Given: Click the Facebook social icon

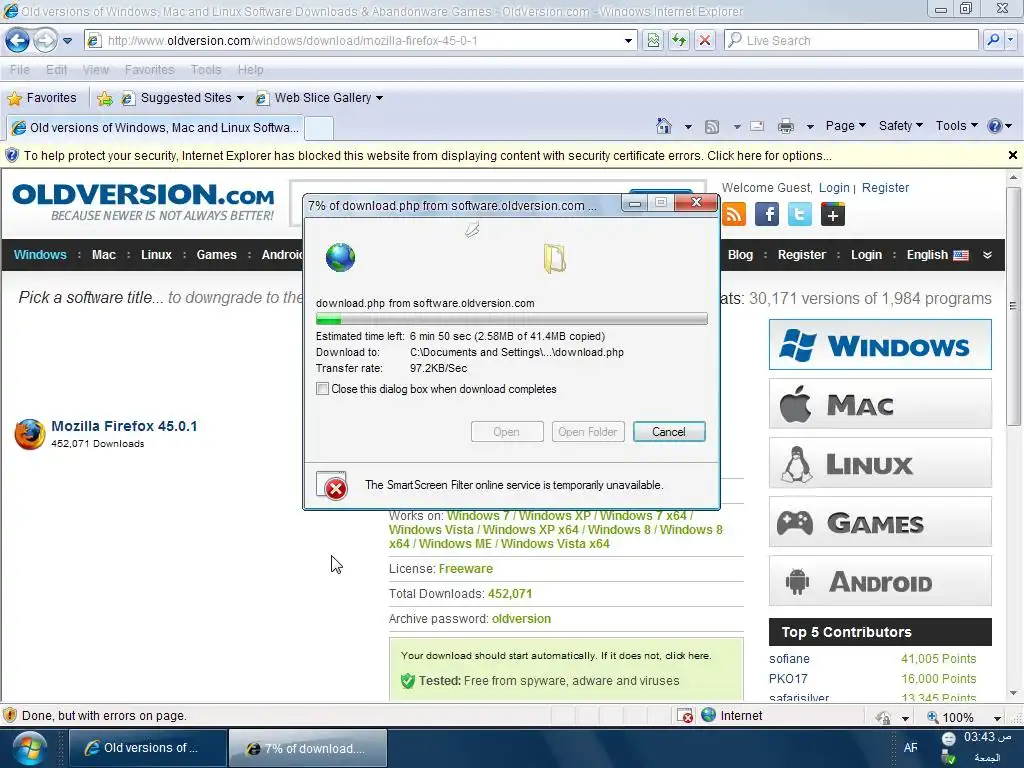Looking at the screenshot, I should click(x=767, y=214).
